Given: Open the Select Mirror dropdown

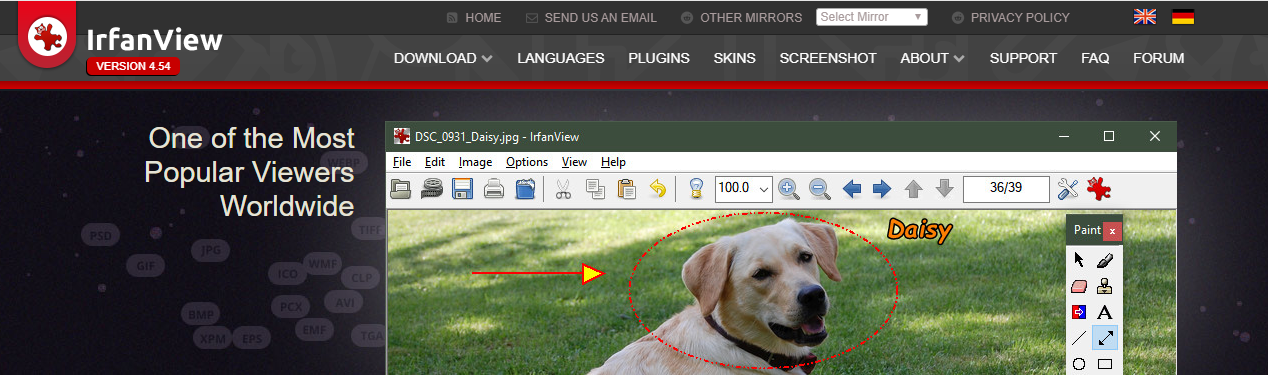Looking at the screenshot, I should coord(872,17).
